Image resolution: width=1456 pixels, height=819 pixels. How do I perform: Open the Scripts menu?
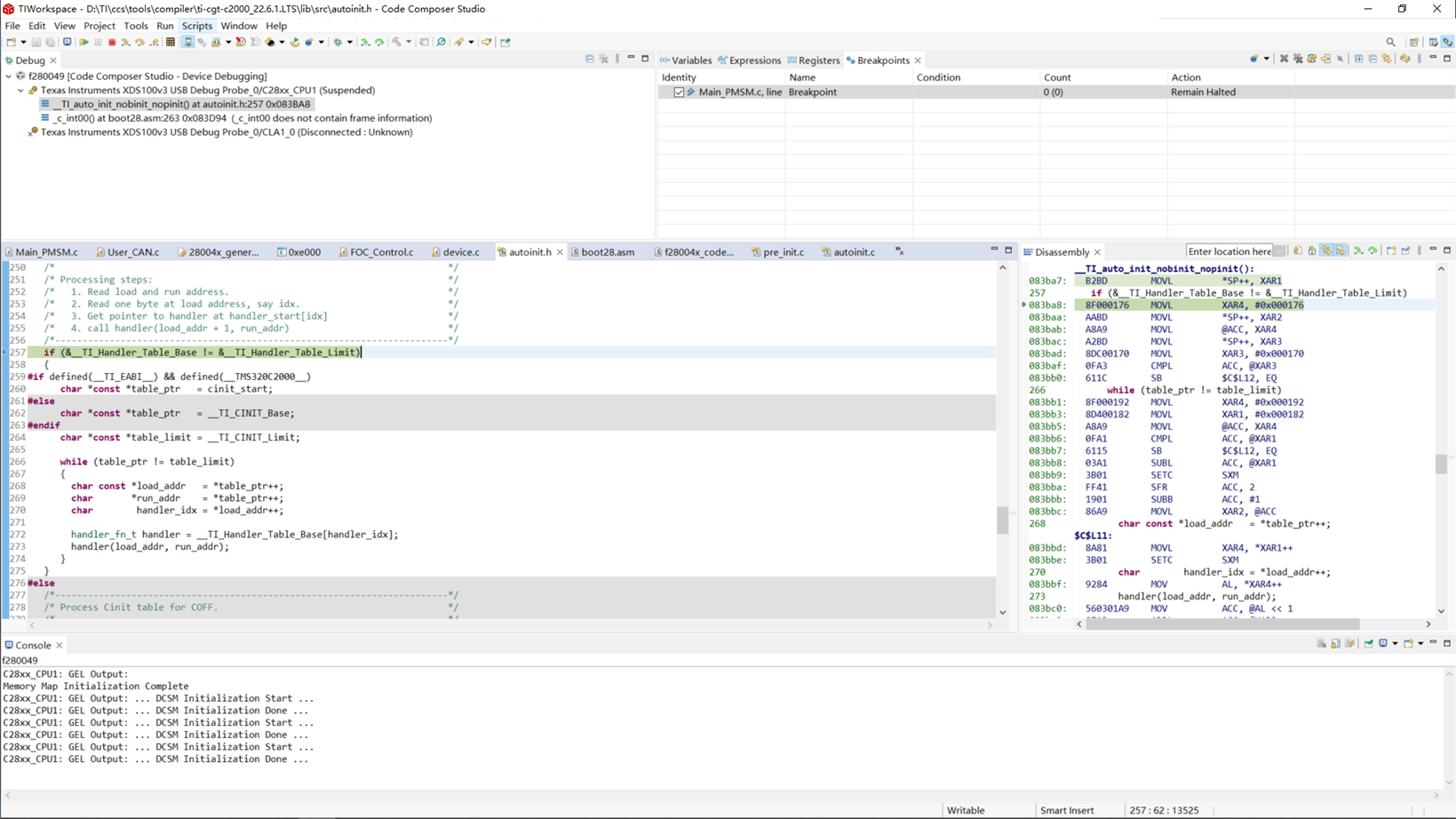196,26
